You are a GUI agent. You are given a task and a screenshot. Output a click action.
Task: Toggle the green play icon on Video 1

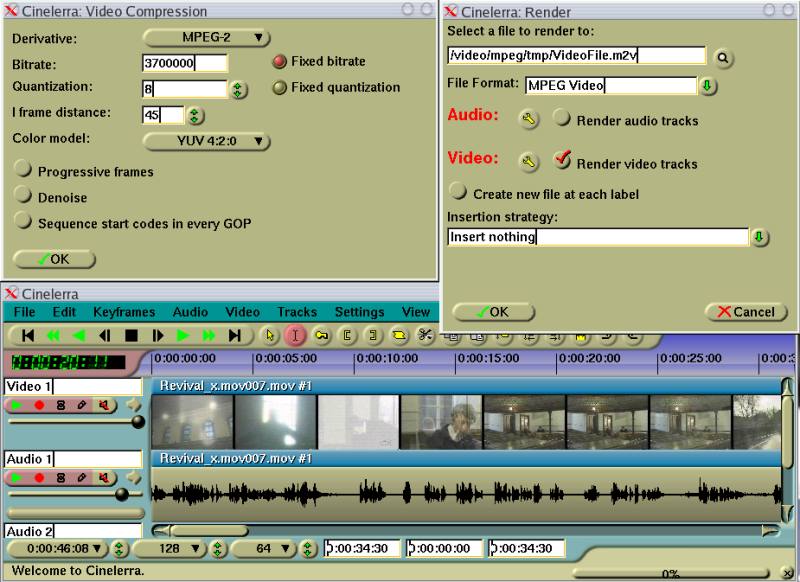pyautogui.click(x=17, y=405)
